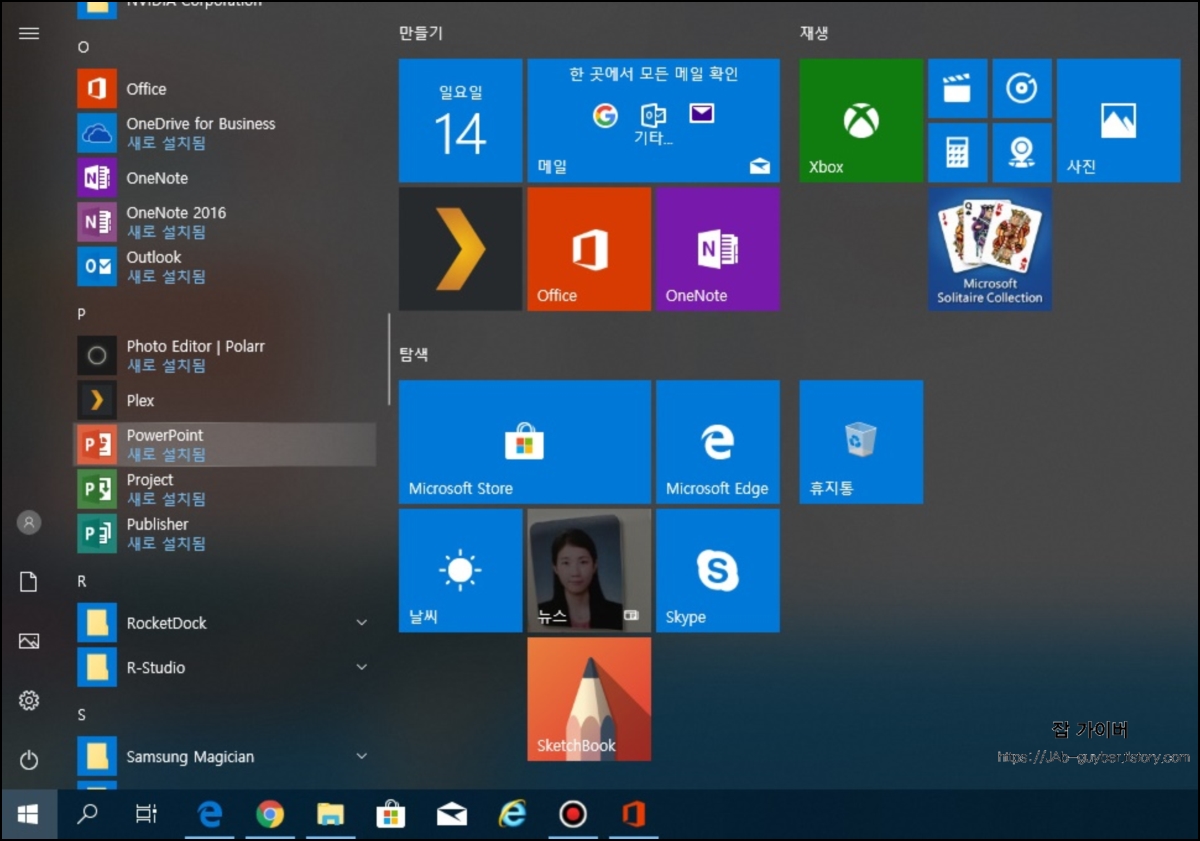Viewport: 1200px width, 841px height.
Task: Open Publisher from the app list
Action: tap(225, 533)
